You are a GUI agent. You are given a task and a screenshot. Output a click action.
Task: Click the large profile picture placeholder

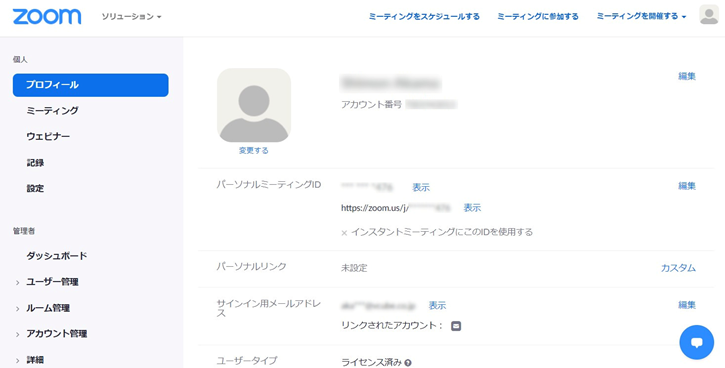254,105
